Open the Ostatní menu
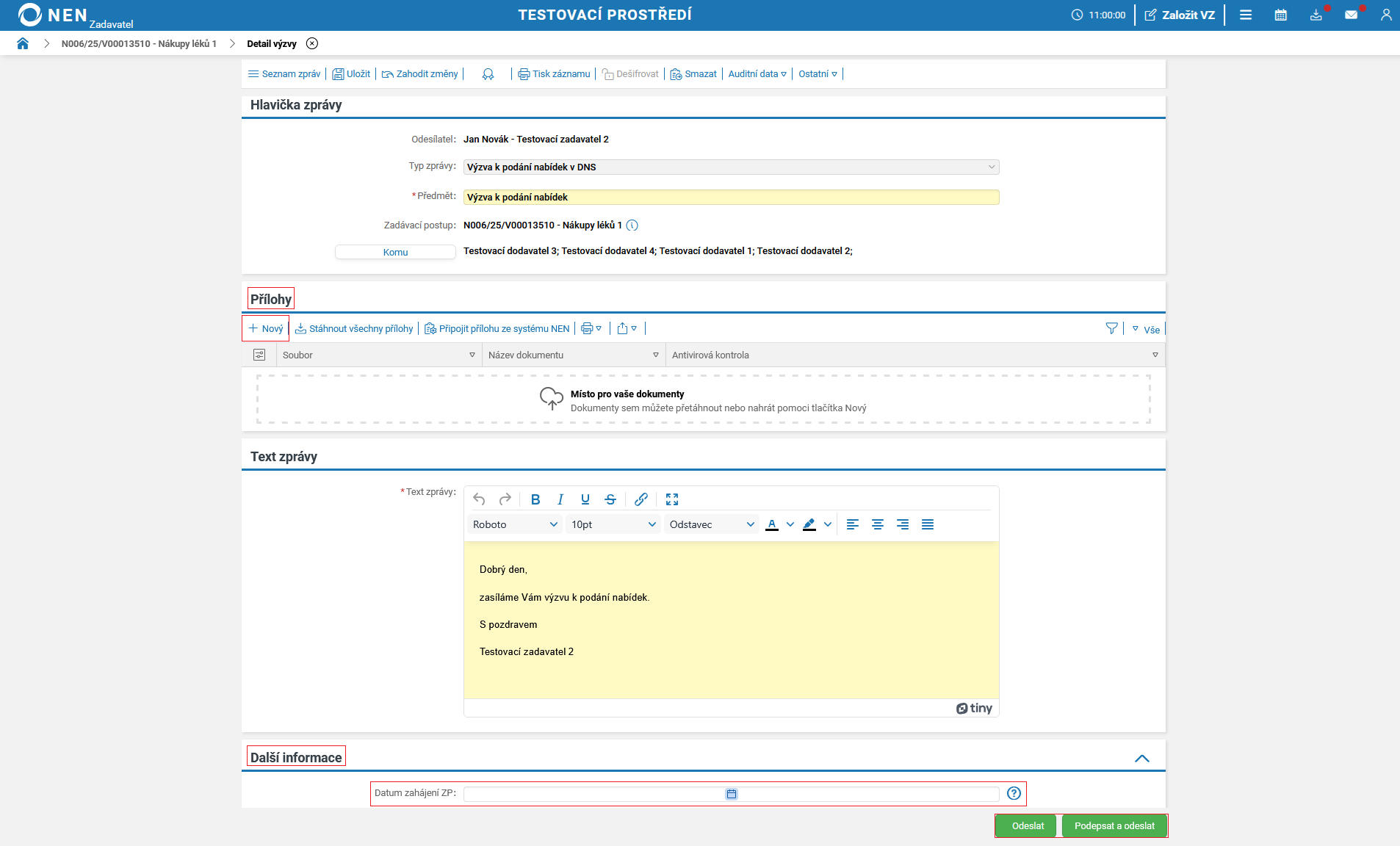 tap(818, 74)
